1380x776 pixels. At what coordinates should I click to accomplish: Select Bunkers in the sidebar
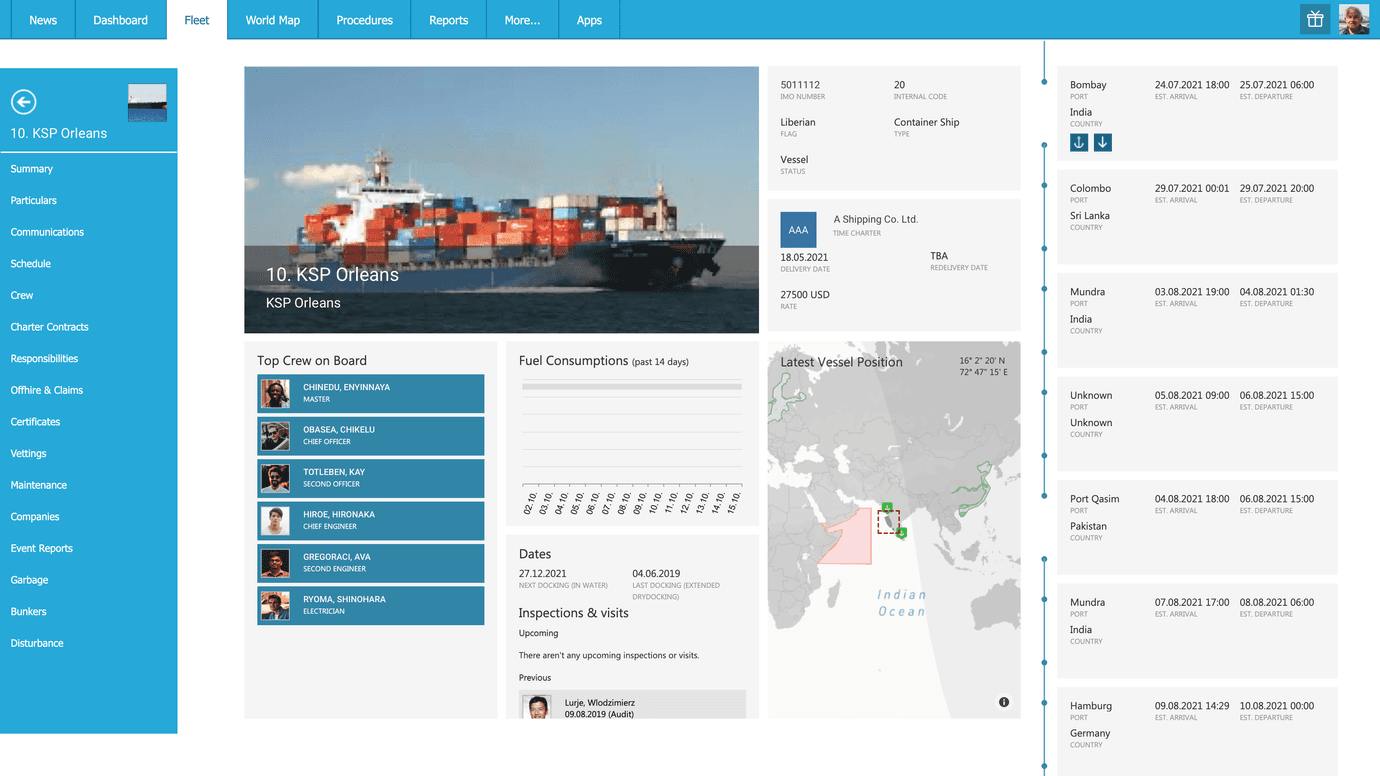[30, 611]
